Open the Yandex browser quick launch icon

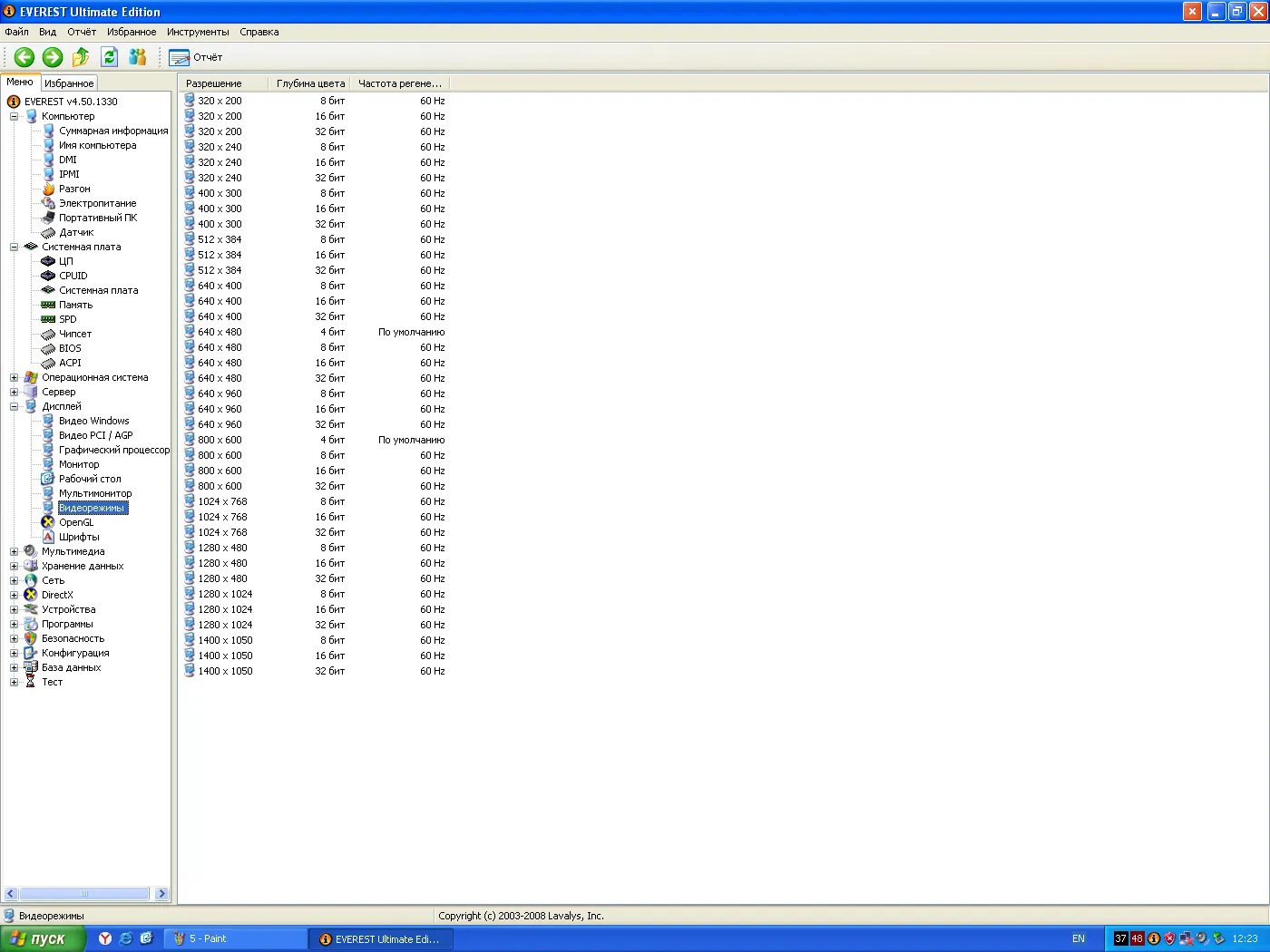[x=105, y=938]
